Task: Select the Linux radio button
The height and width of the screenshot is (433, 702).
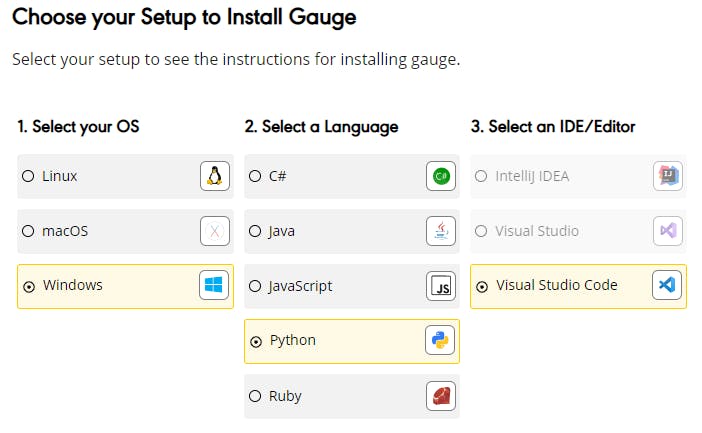Action: [x=28, y=176]
